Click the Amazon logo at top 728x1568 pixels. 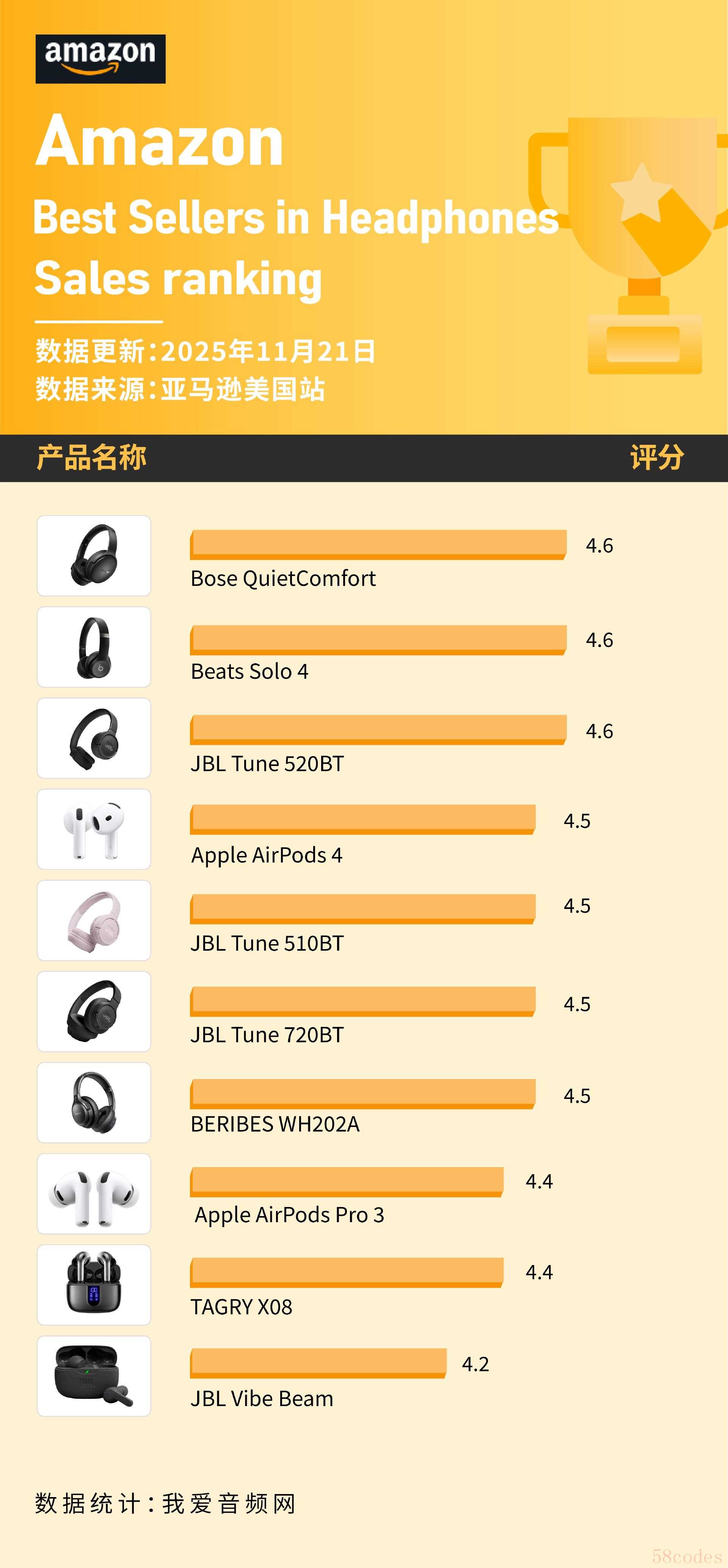(x=100, y=59)
